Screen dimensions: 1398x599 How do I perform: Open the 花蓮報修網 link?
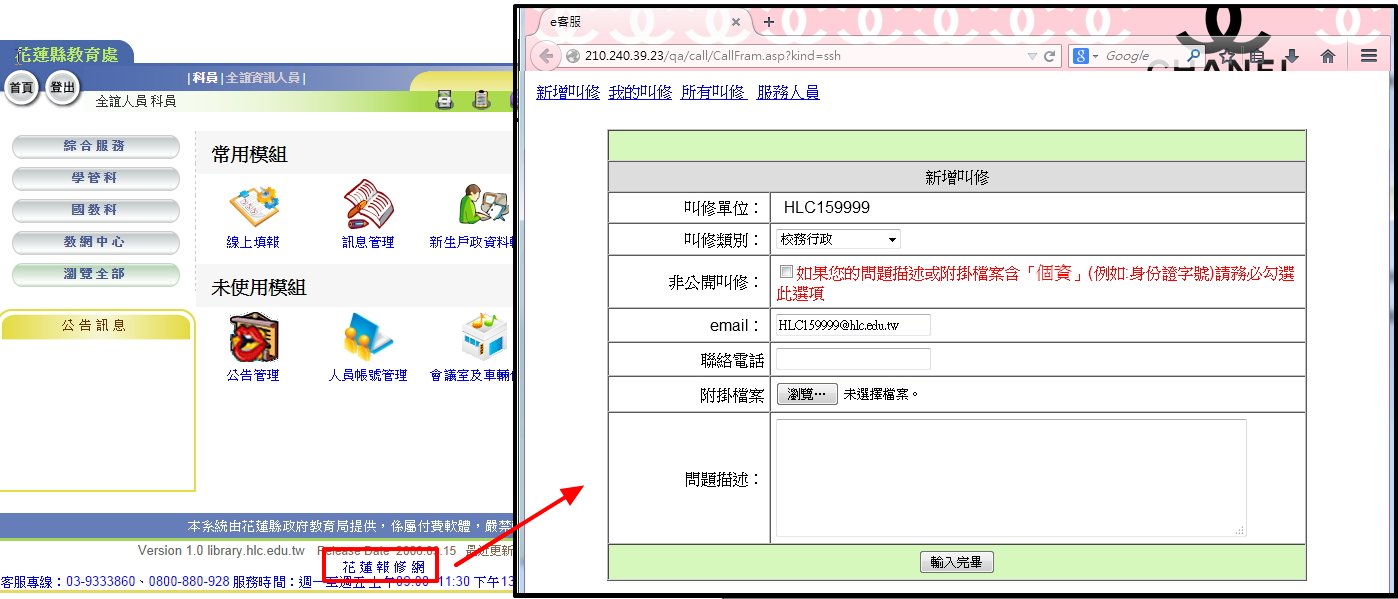382,567
